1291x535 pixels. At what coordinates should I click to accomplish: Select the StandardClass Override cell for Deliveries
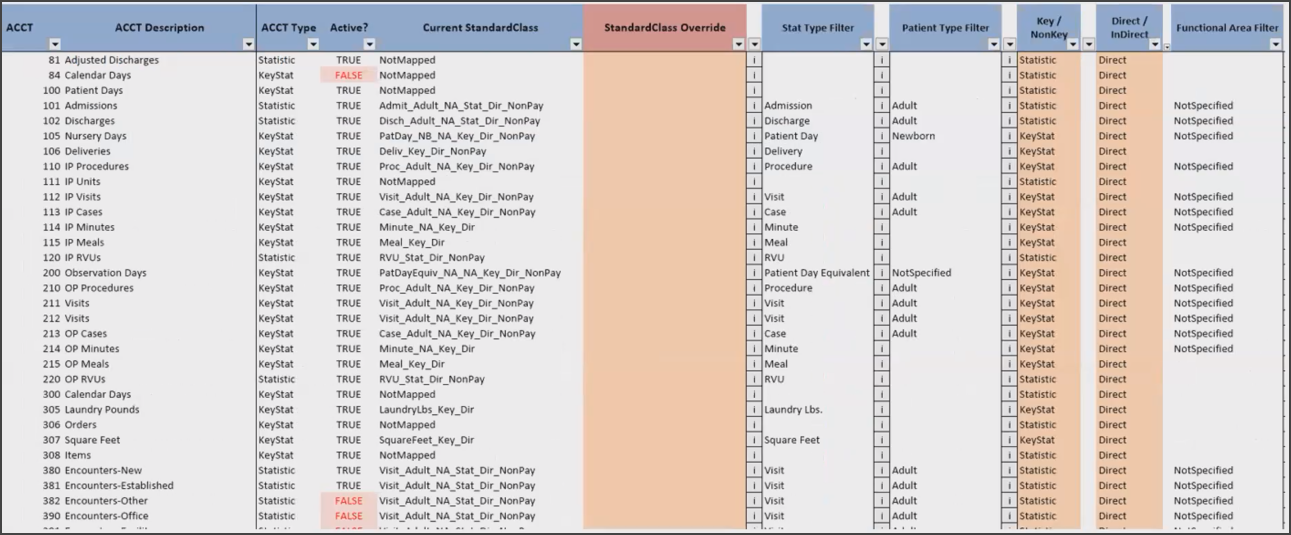point(665,151)
